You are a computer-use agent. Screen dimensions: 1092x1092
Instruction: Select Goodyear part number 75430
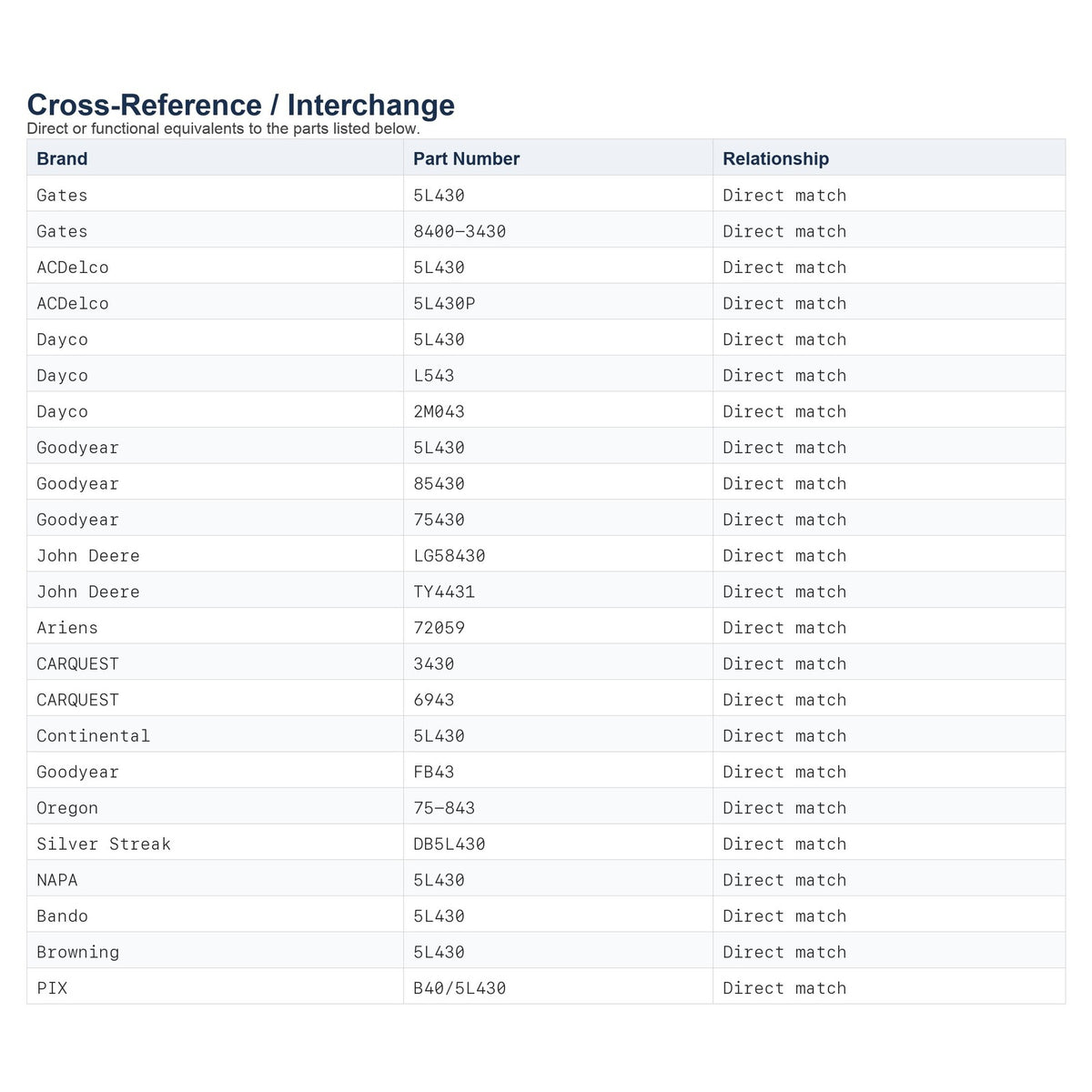[x=439, y=520]
